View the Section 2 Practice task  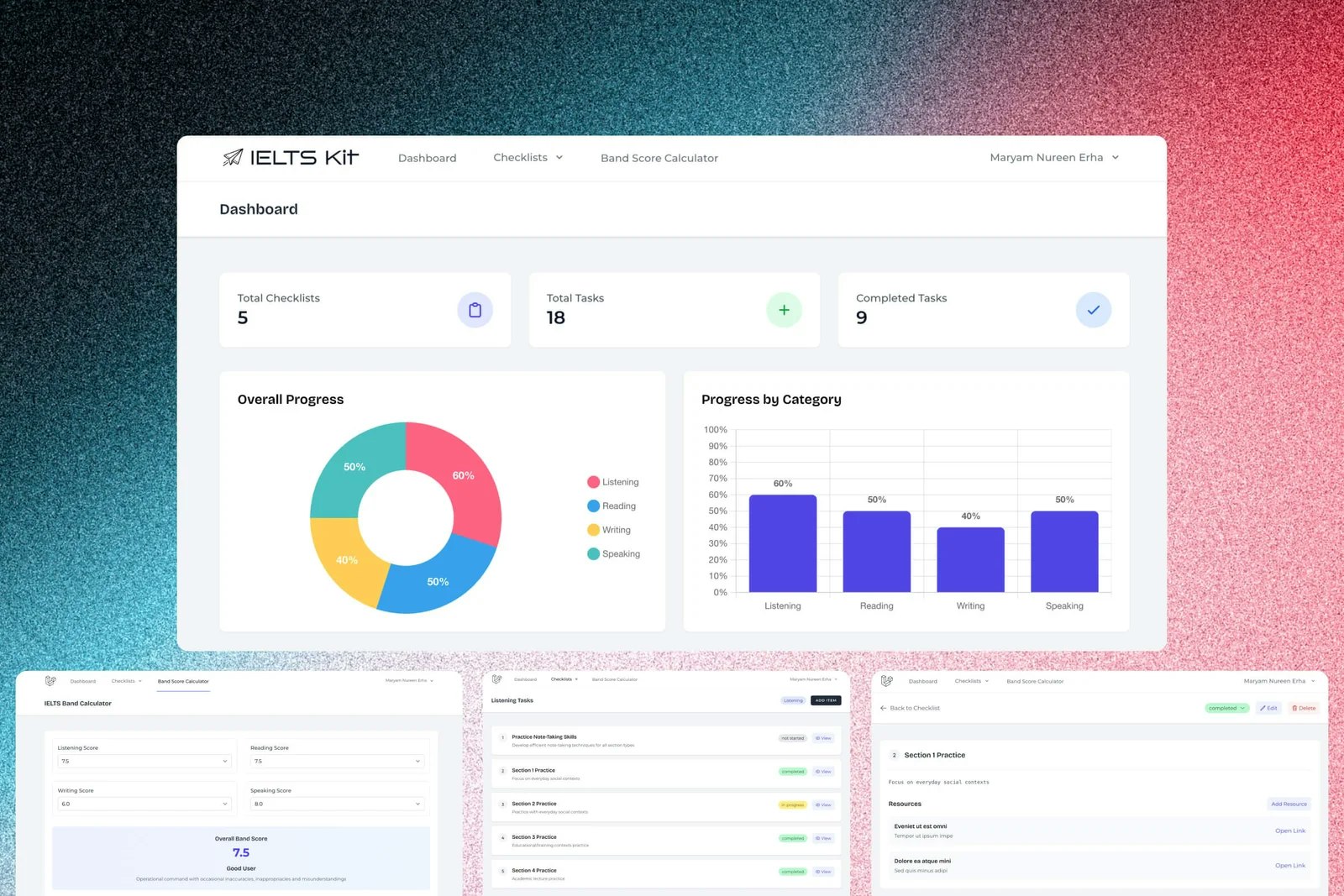click(x=823, y=805)
